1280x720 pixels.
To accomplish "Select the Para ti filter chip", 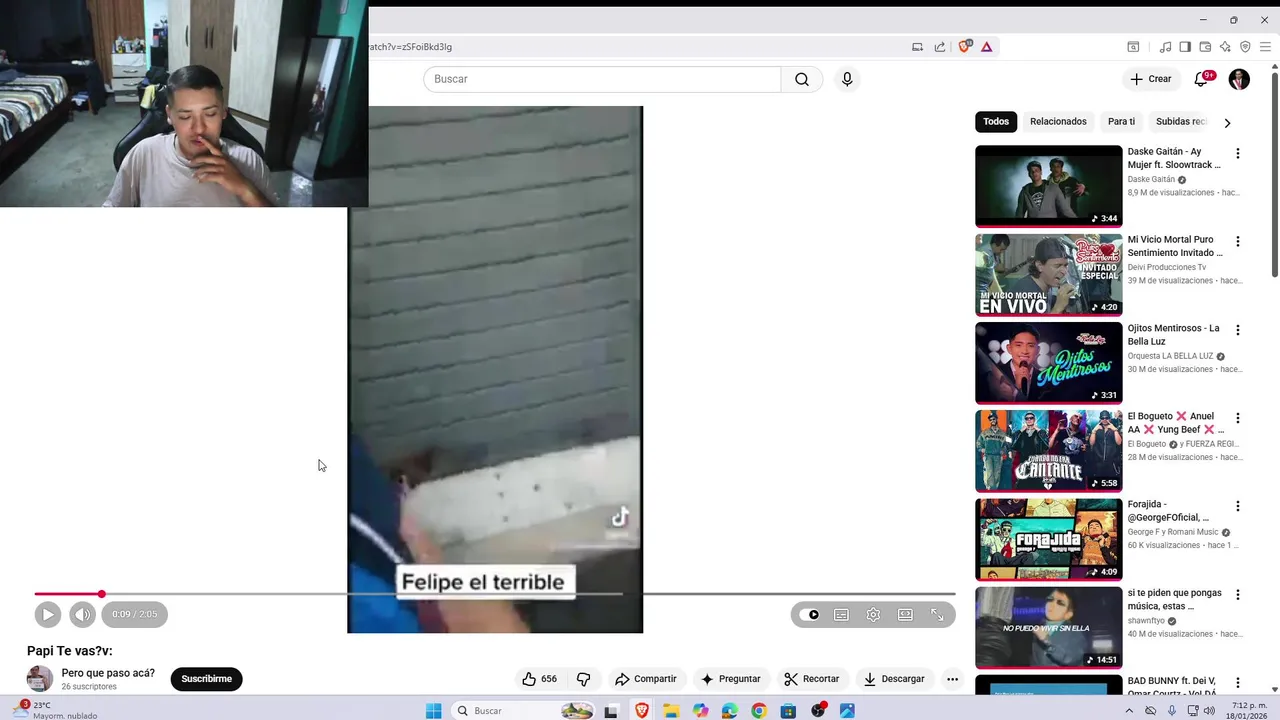I will (x=1121, y=122).
